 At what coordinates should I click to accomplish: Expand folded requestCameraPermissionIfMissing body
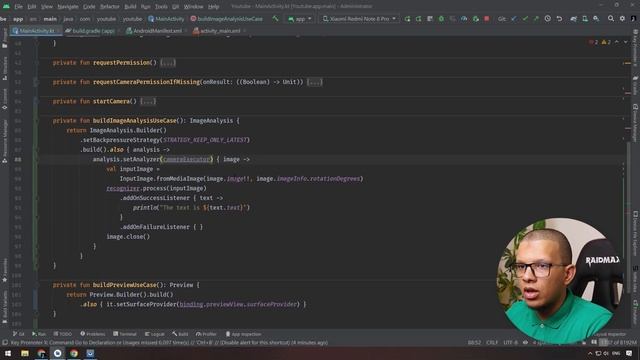click(314, 82)
